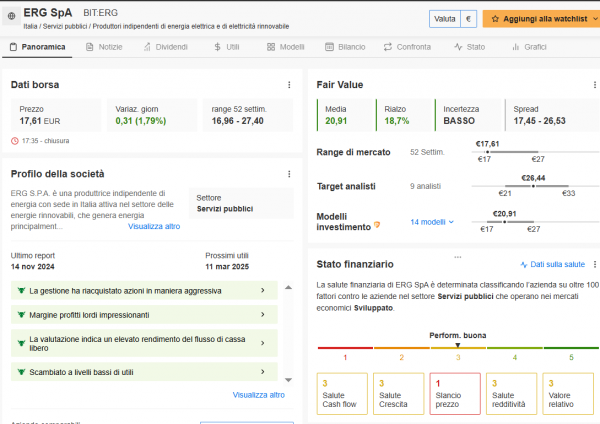Open Stato finanziario three-dot options menu

594,264
